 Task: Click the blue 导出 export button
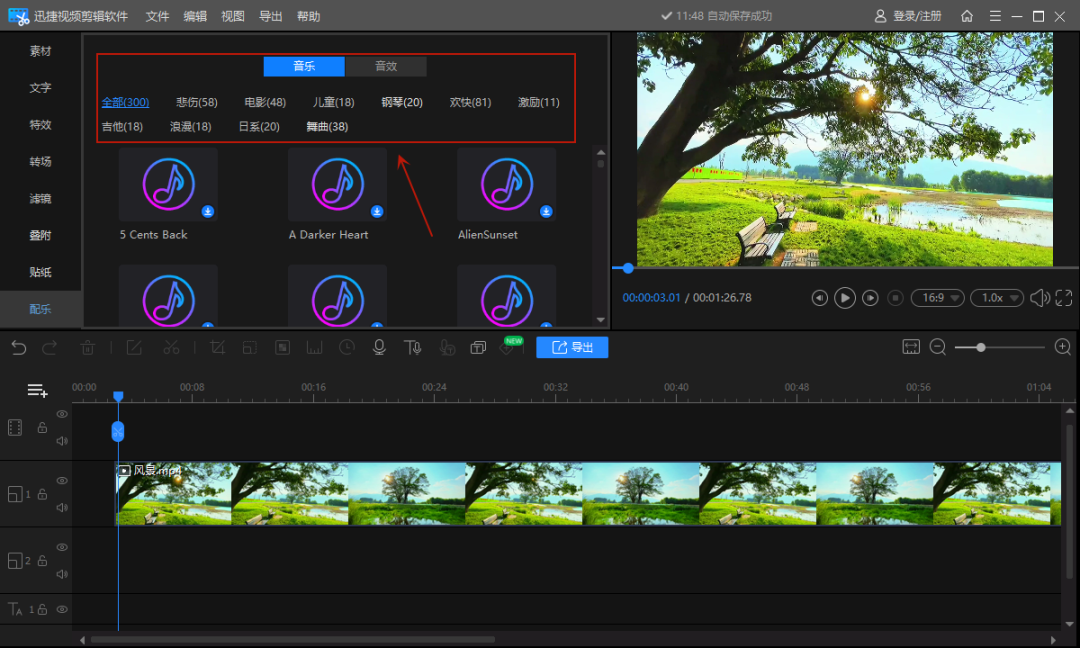pyautogui.click(x=572, y=347)
